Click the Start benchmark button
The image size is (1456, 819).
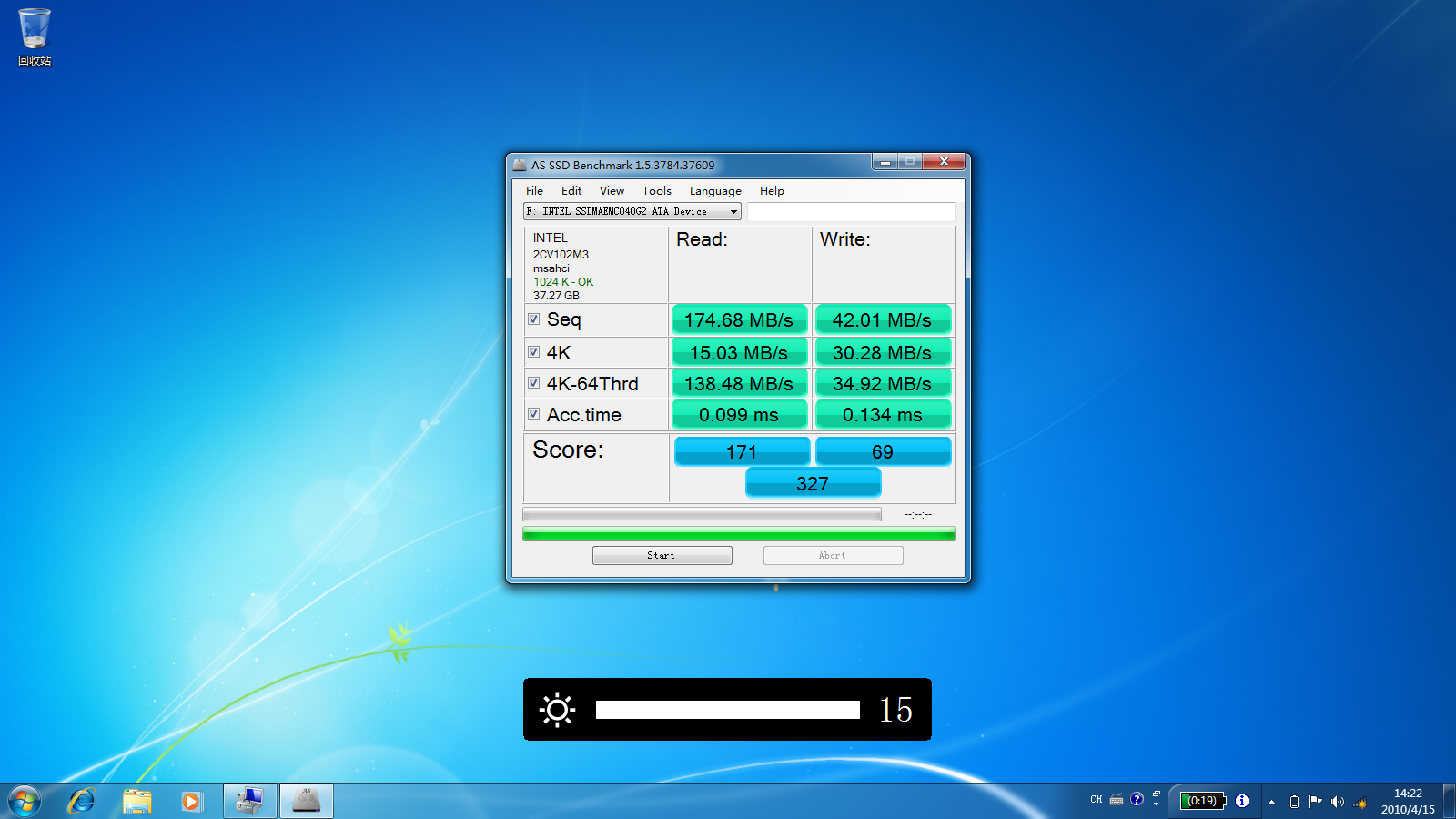pyautogui.click(x=662, y=555)
